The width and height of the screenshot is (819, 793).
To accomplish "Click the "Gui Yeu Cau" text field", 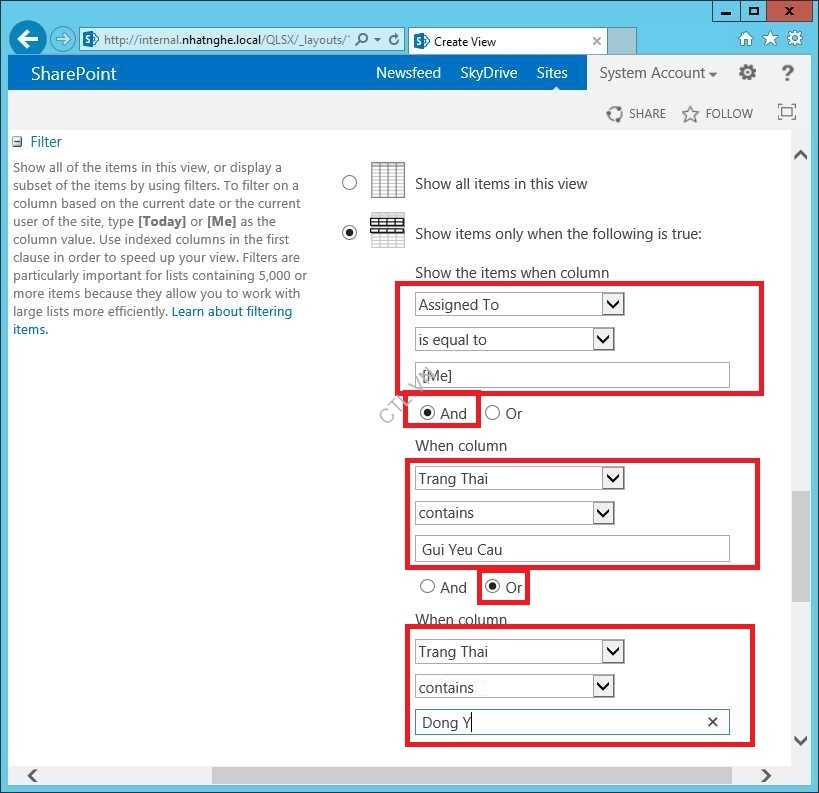I will pyautogui.click(x=572, y=549).
